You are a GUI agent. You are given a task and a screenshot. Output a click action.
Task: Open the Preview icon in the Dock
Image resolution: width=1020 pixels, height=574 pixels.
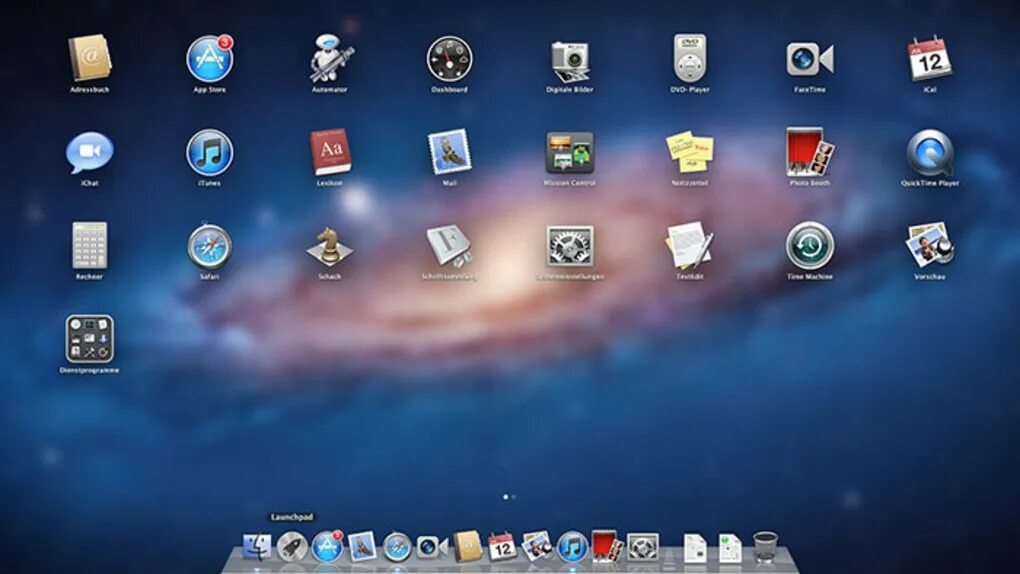click(x=537, y=546)
